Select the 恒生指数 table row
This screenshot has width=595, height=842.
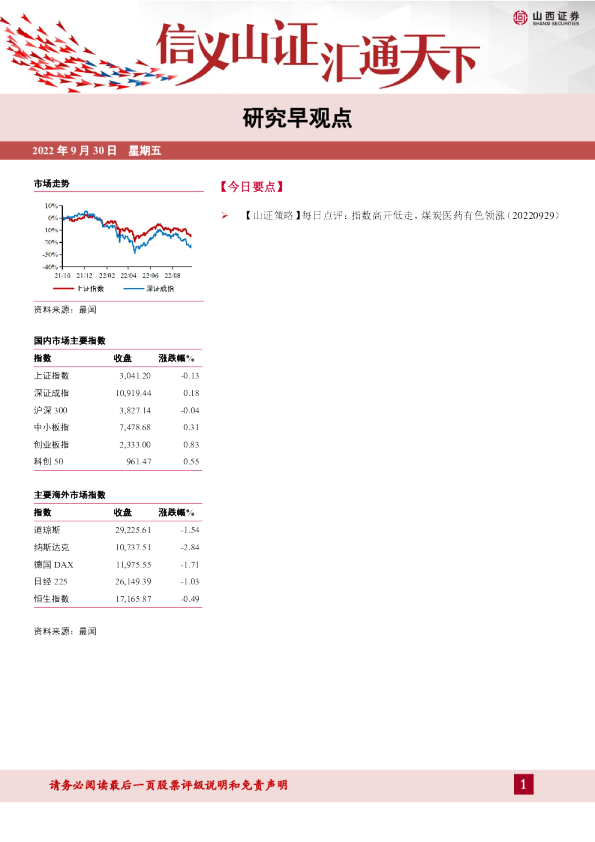tap(117, 599)
